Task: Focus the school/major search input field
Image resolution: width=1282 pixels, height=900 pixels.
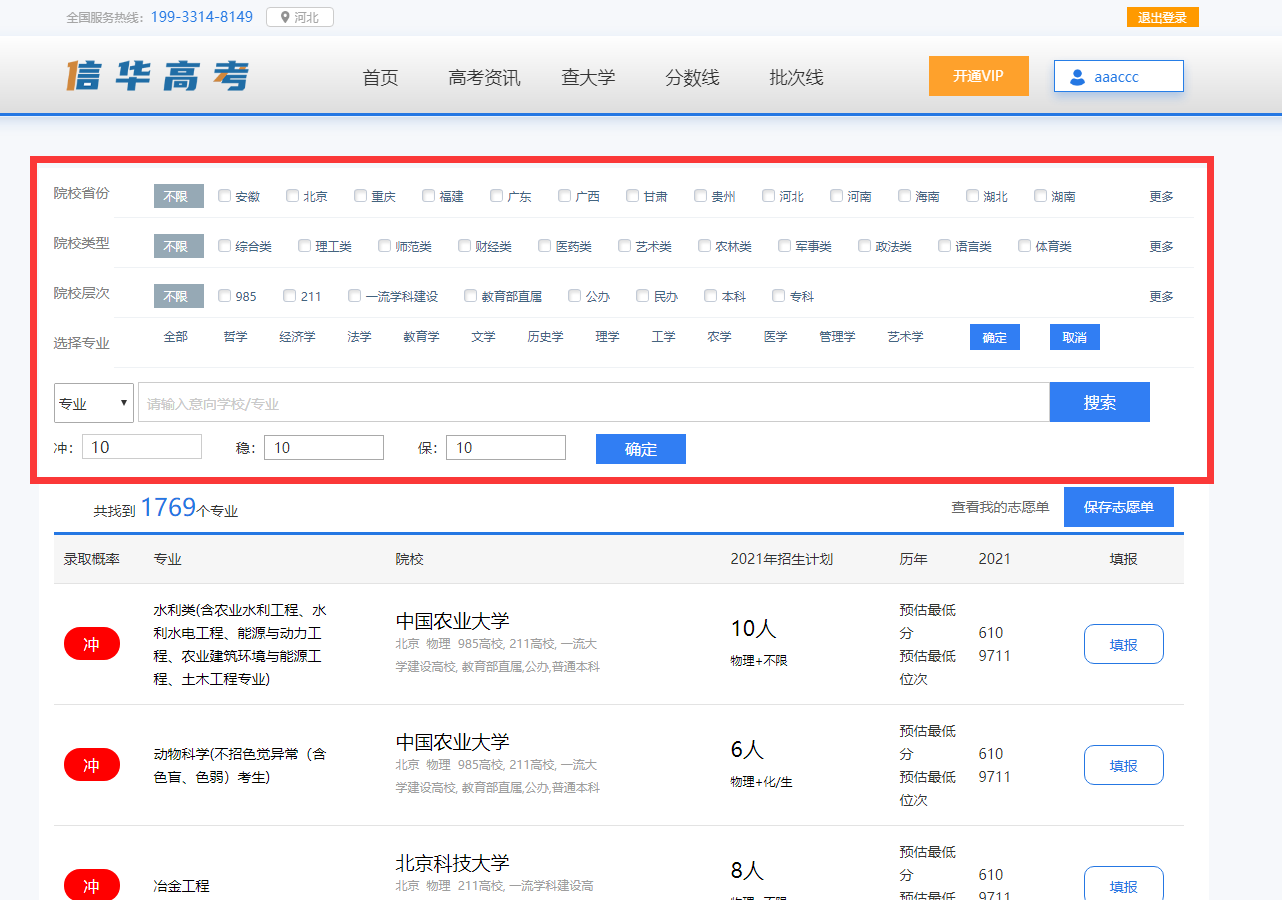Action: 594,403
